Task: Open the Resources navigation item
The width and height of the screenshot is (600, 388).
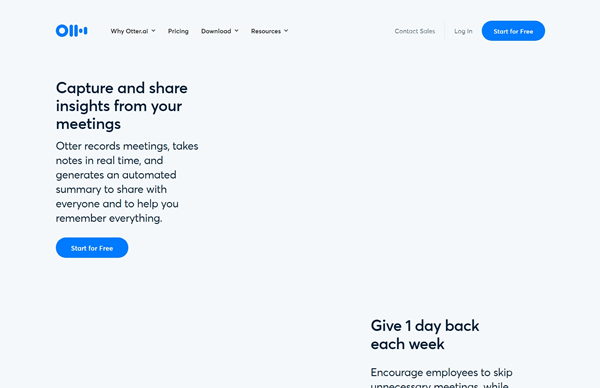Action: (x=266, y=31)
